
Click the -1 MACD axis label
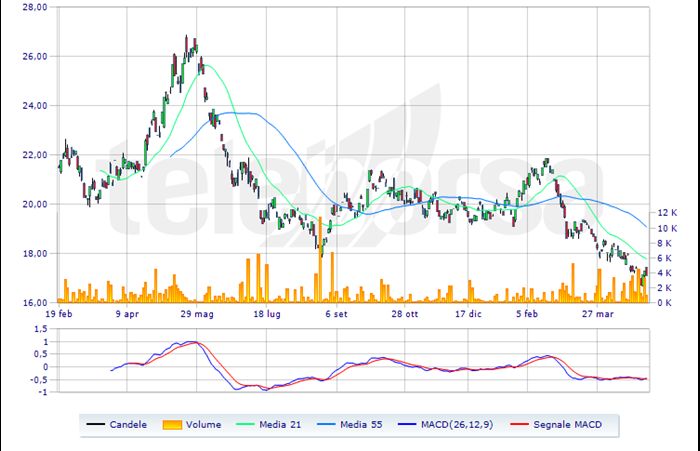[x=42, y=392]
